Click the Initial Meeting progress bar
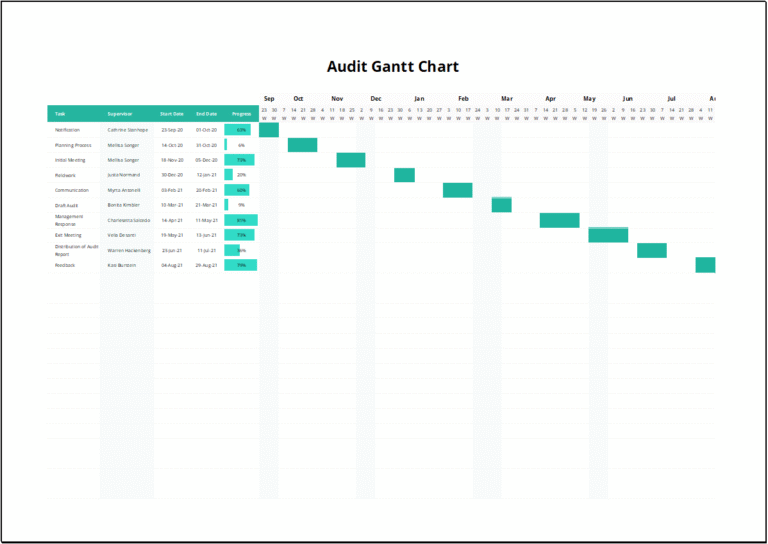 point(240,160)
